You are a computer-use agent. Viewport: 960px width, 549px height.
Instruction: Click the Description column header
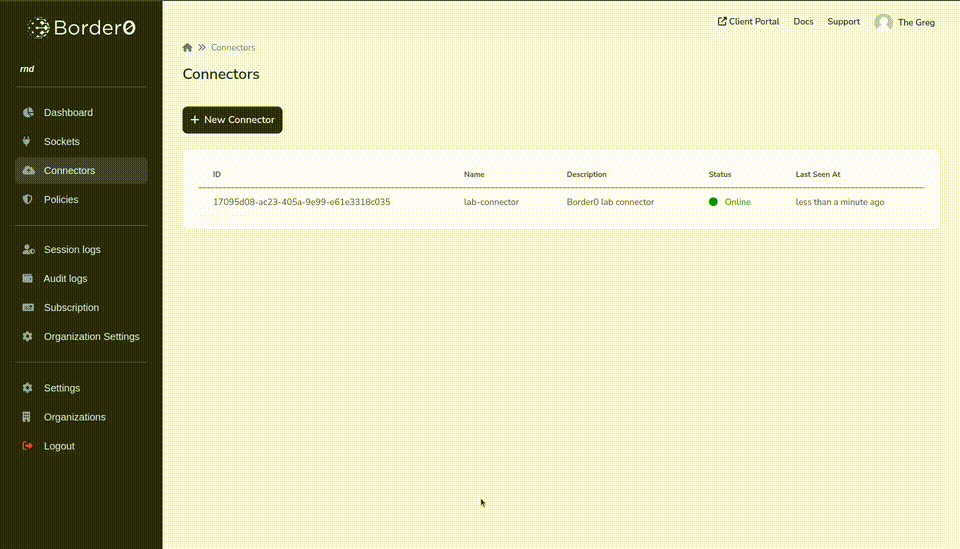point(587,174)
